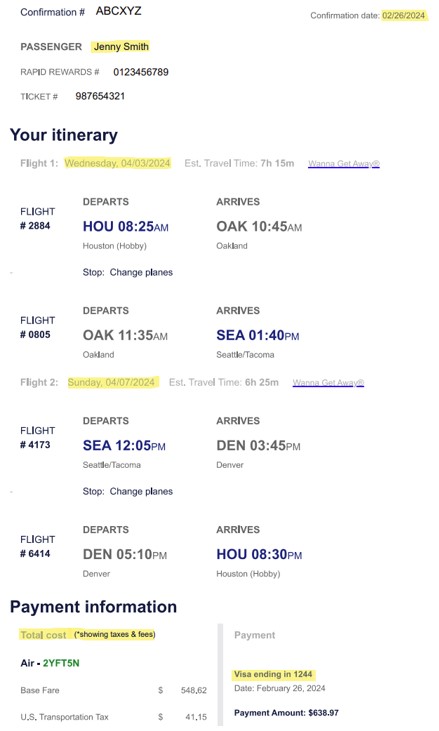This screenshot has height=731, width=439.
Task: Click the highlighted confirmation date 02/26/2024
Action: click(x=404, y=15)
